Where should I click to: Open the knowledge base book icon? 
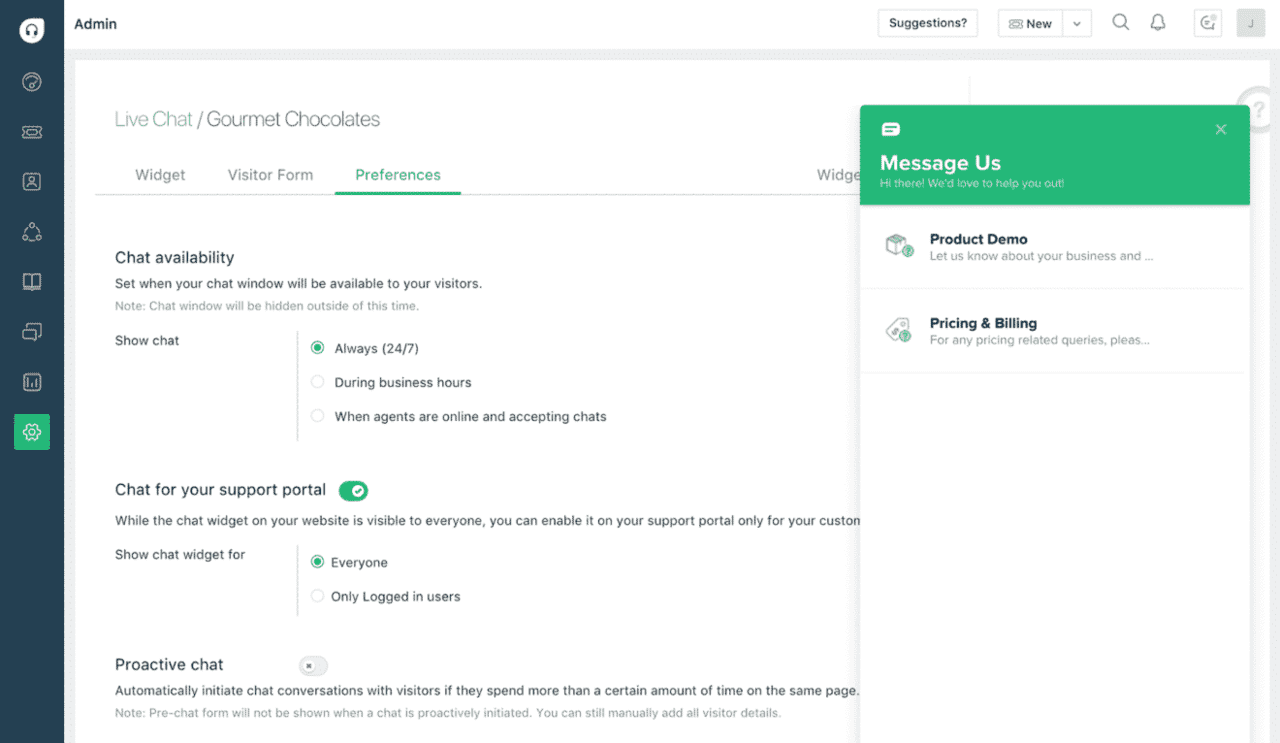pos(32,282)
